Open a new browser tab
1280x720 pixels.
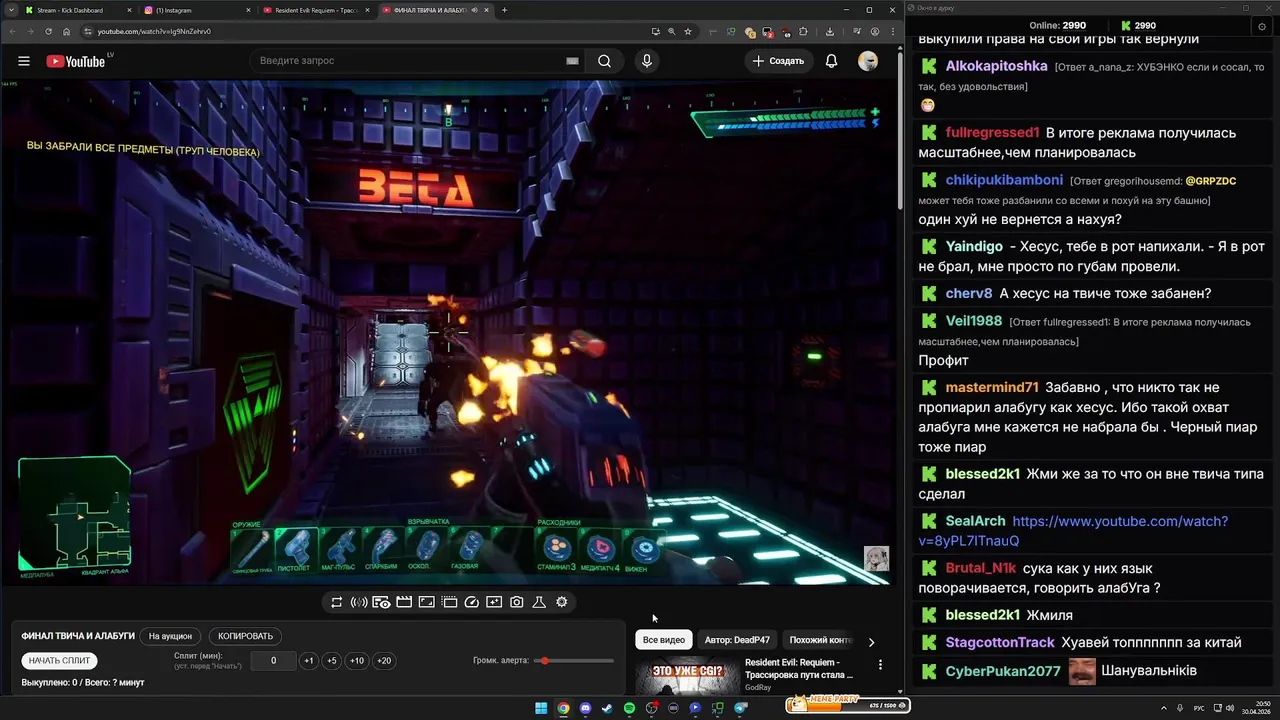(504, 10)
